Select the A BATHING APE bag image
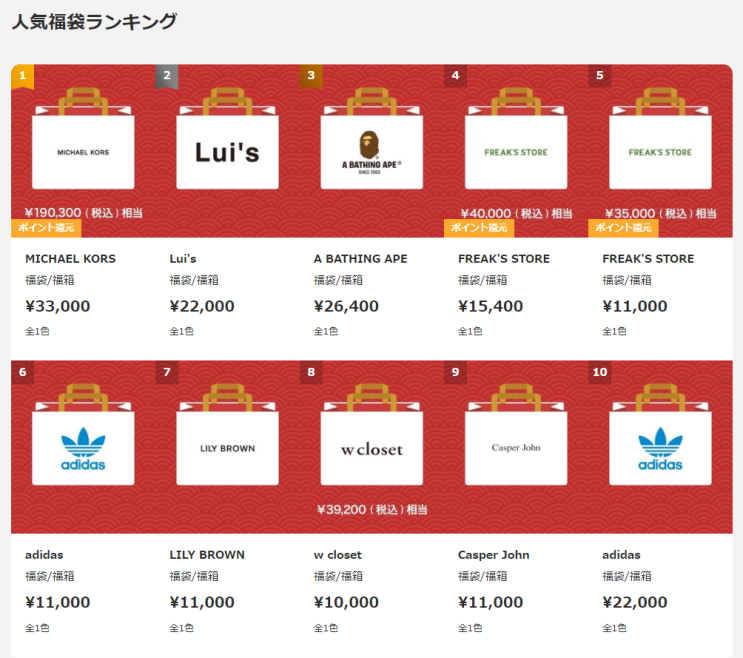The width and height of the screenshot is (743, 658). 371,150
